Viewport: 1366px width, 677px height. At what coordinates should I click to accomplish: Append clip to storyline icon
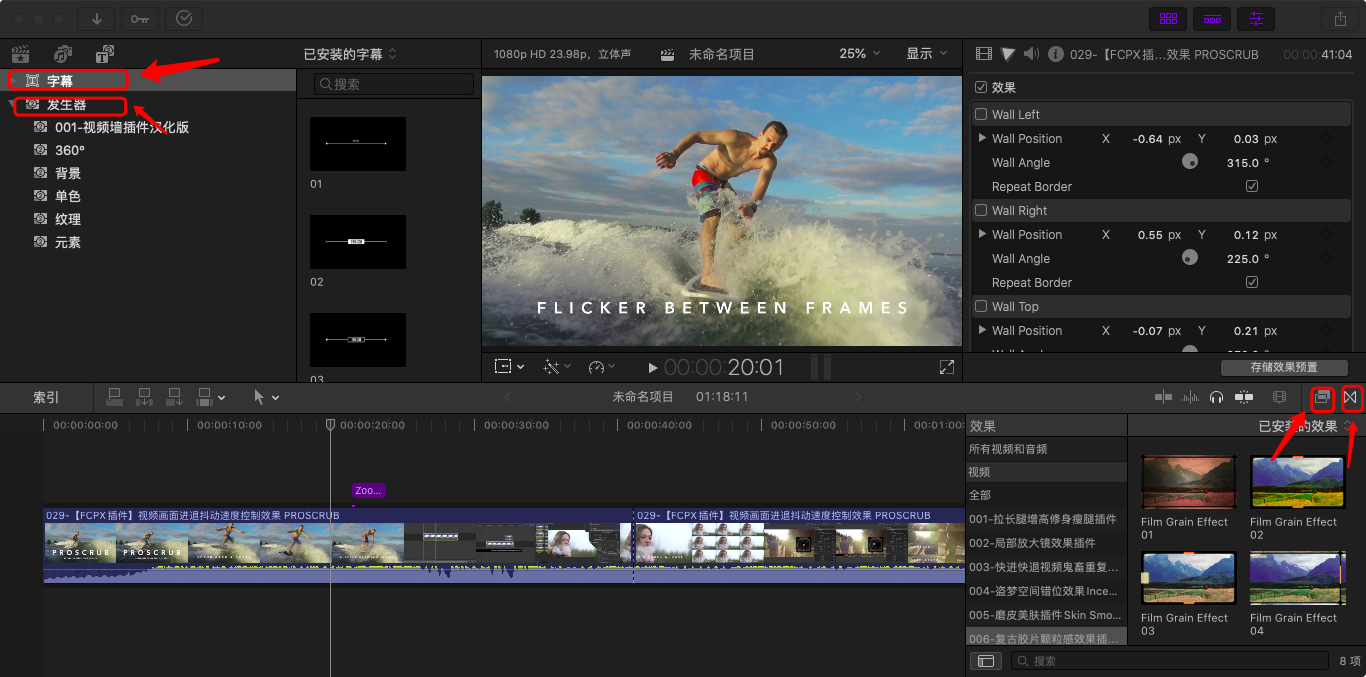pyautogui.click(x=174, y=397)
